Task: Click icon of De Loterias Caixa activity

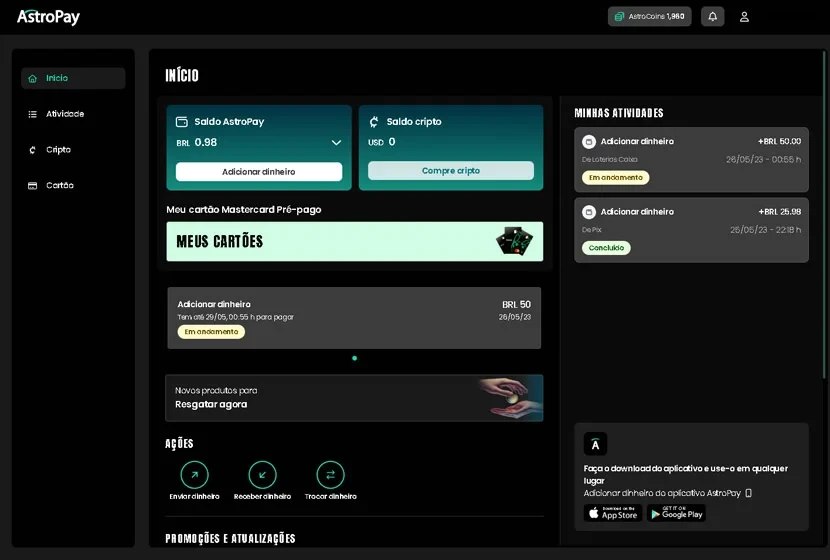Action: pos(589,142)
